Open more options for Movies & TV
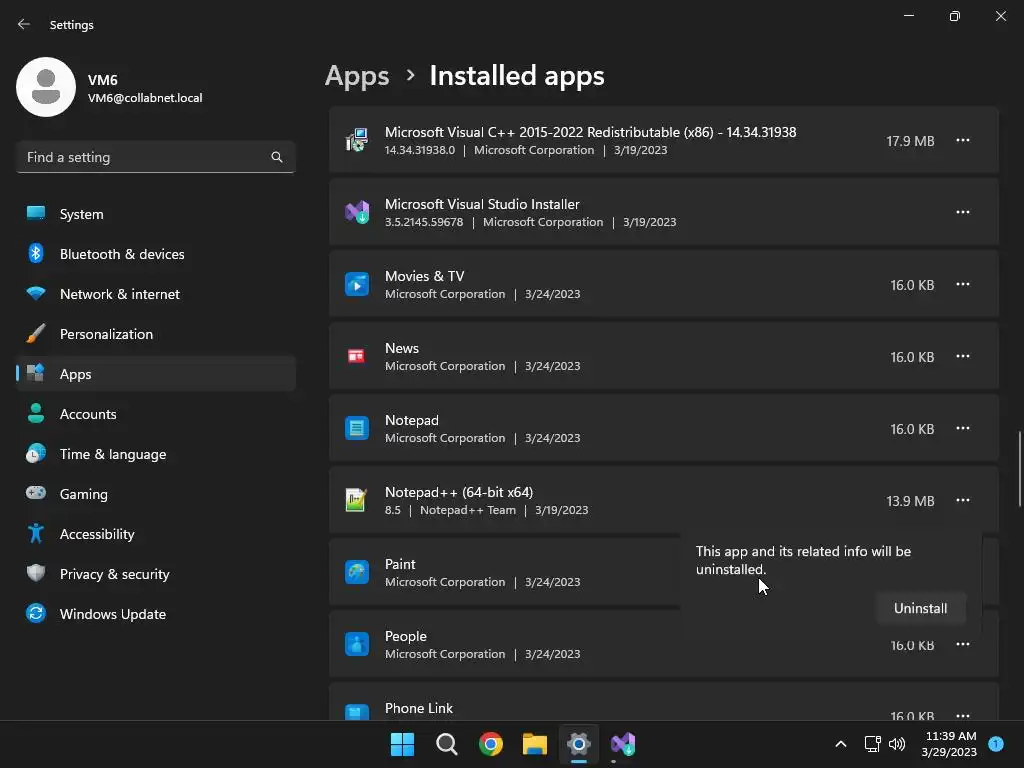Screen dimensions: 1024x768 point(963,284)
